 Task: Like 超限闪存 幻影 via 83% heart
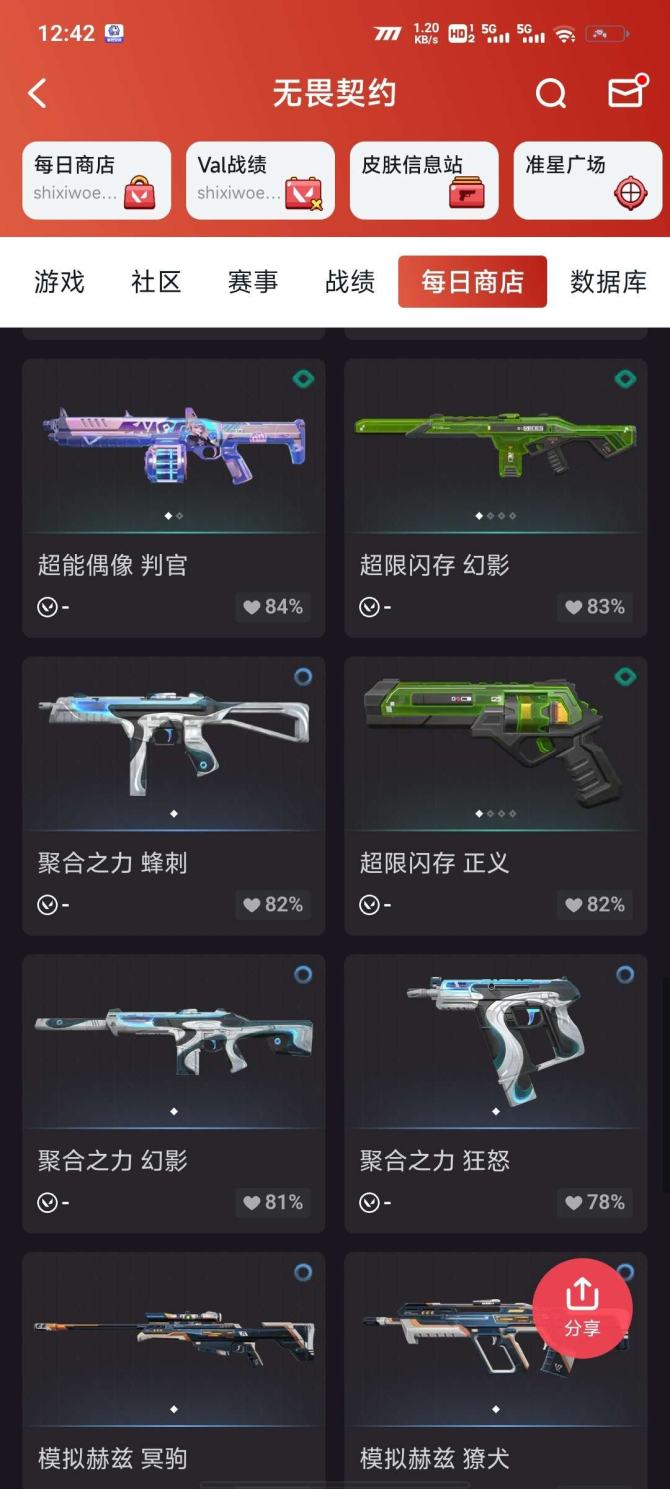click(595, 607)
